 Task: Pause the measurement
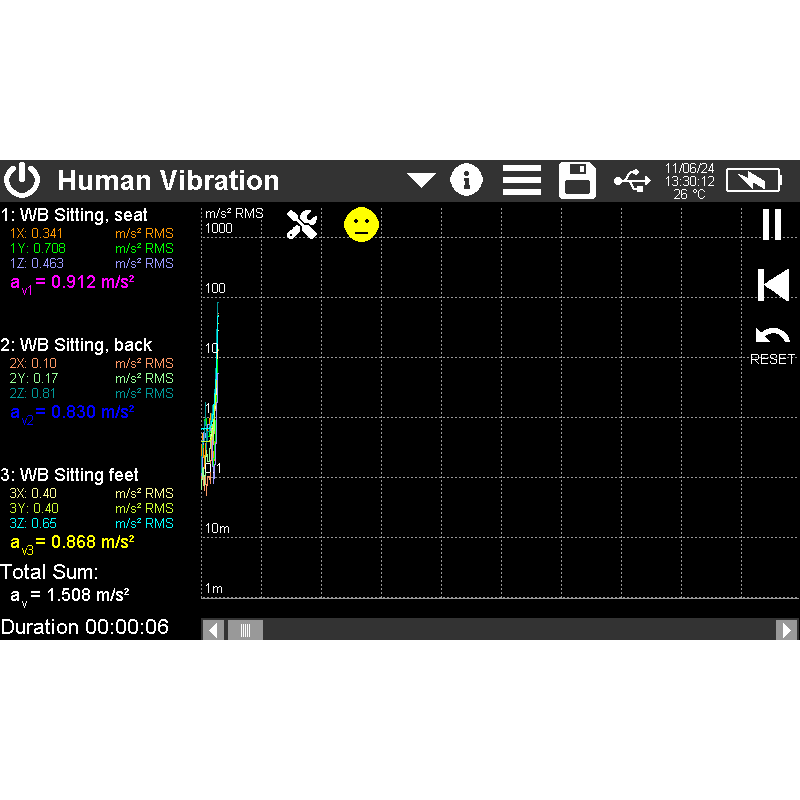point(772,224)
